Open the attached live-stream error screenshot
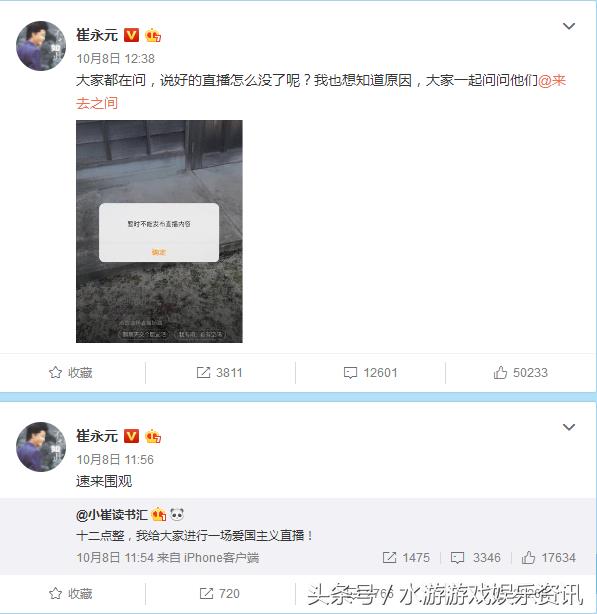This screenshot has width=597, height=614. point(159,231)
